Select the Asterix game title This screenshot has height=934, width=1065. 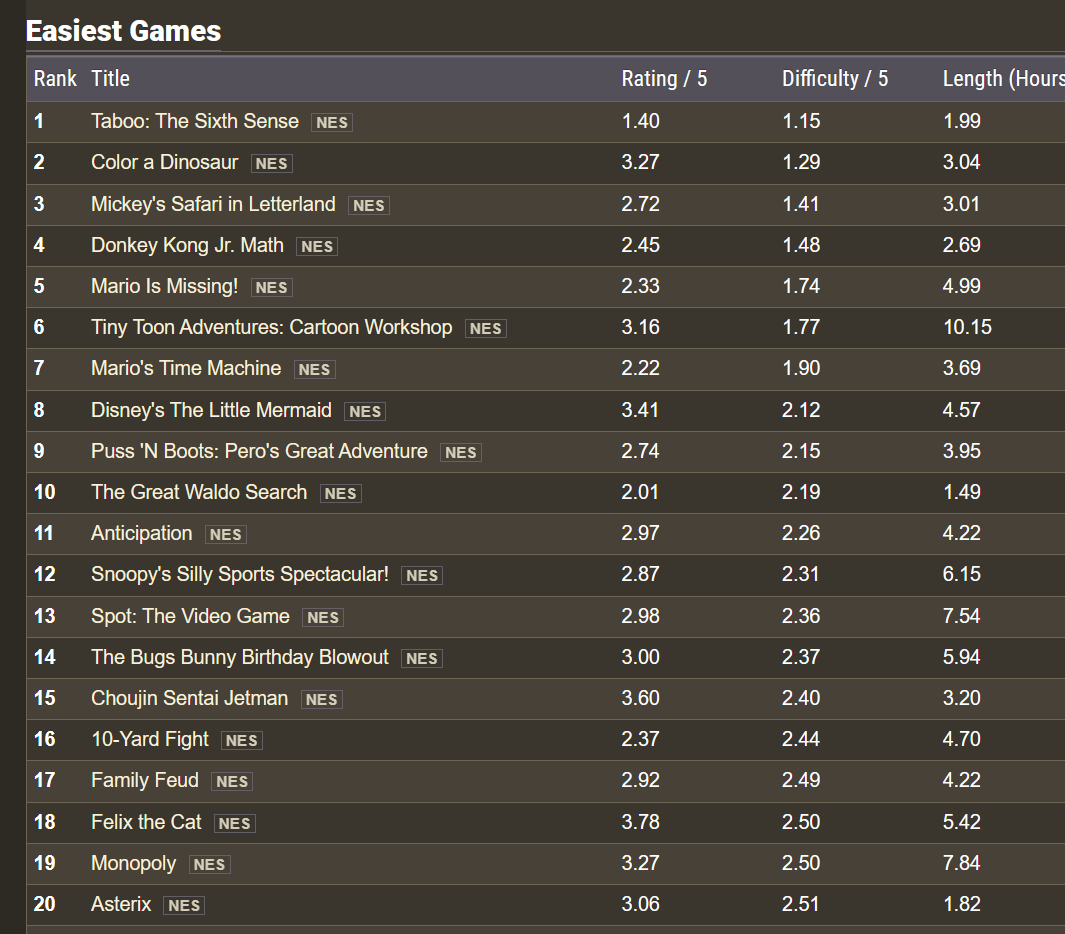(x=121, y=904)
